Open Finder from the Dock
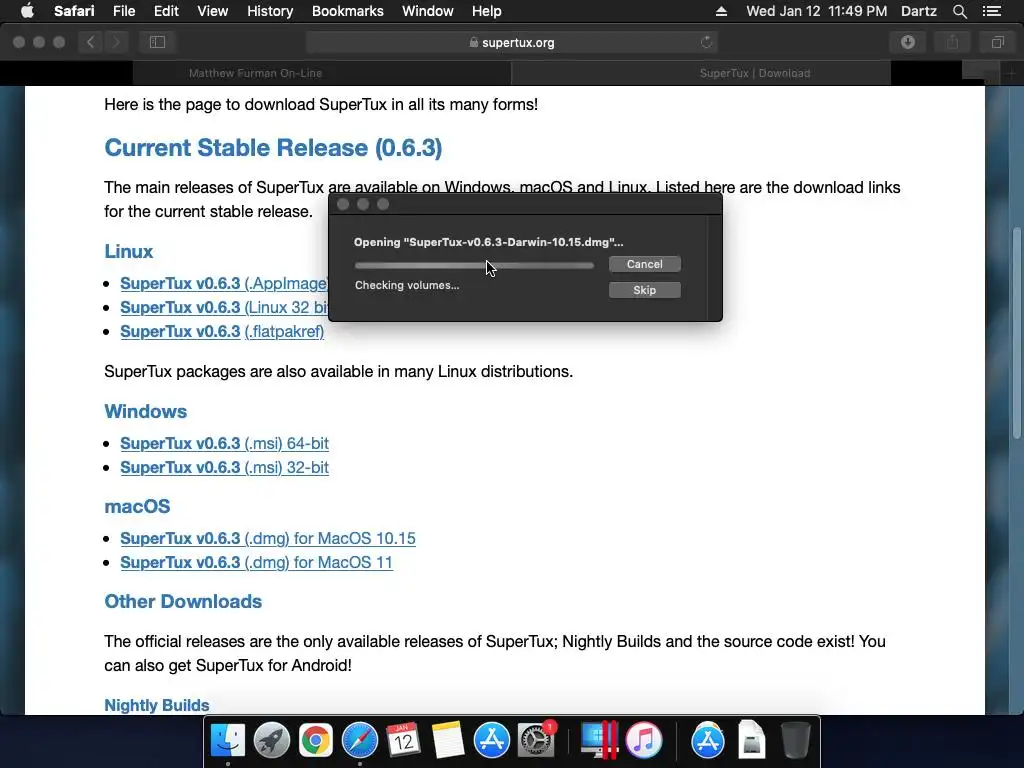 pos(227,740)
